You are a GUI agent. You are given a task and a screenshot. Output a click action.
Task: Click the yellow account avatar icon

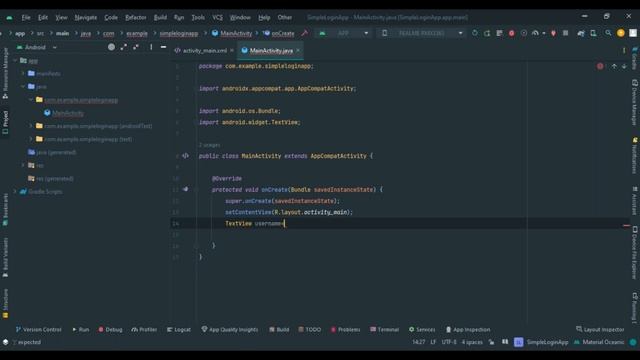(621, 33)
